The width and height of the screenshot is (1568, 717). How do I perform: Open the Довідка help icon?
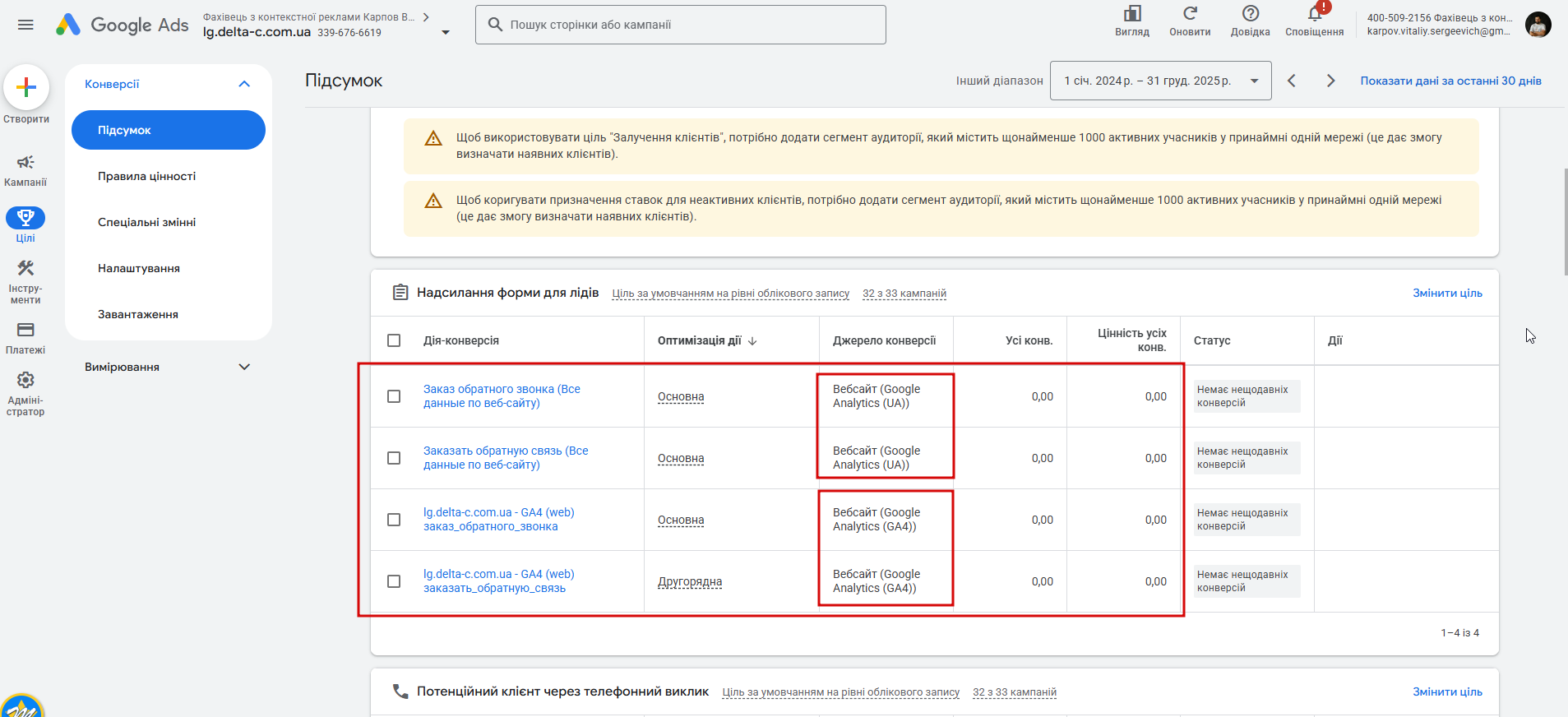tap(1250, 14)
